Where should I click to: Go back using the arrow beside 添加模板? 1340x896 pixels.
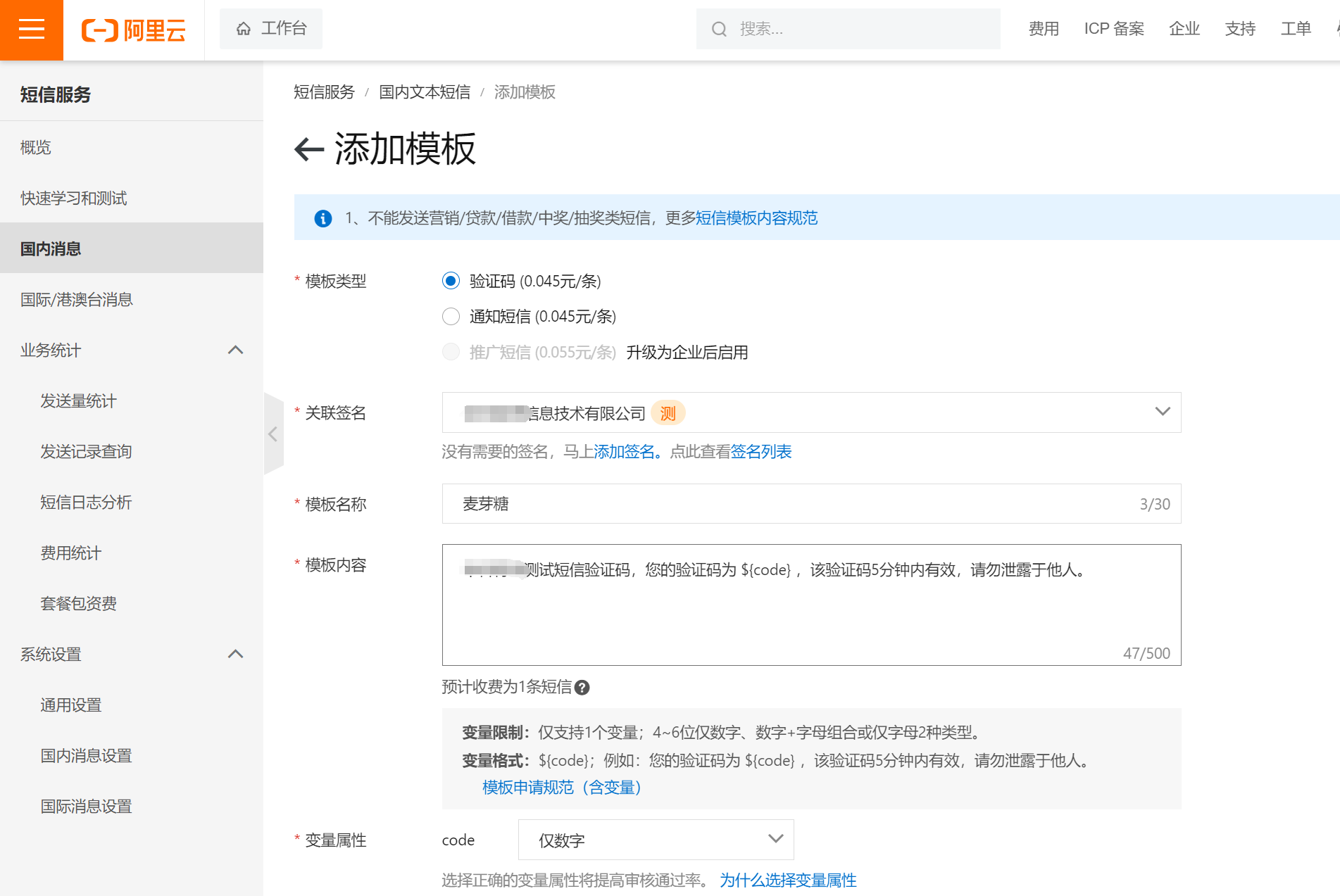point(308,149)
